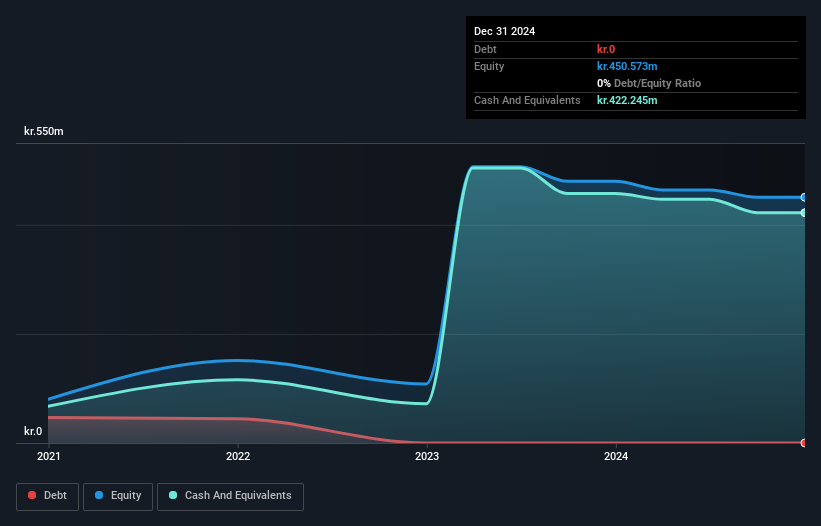Screen dimensions: 821x526
Task: Click the blue Equity legend dot
Action: click(x=99, y=495)
